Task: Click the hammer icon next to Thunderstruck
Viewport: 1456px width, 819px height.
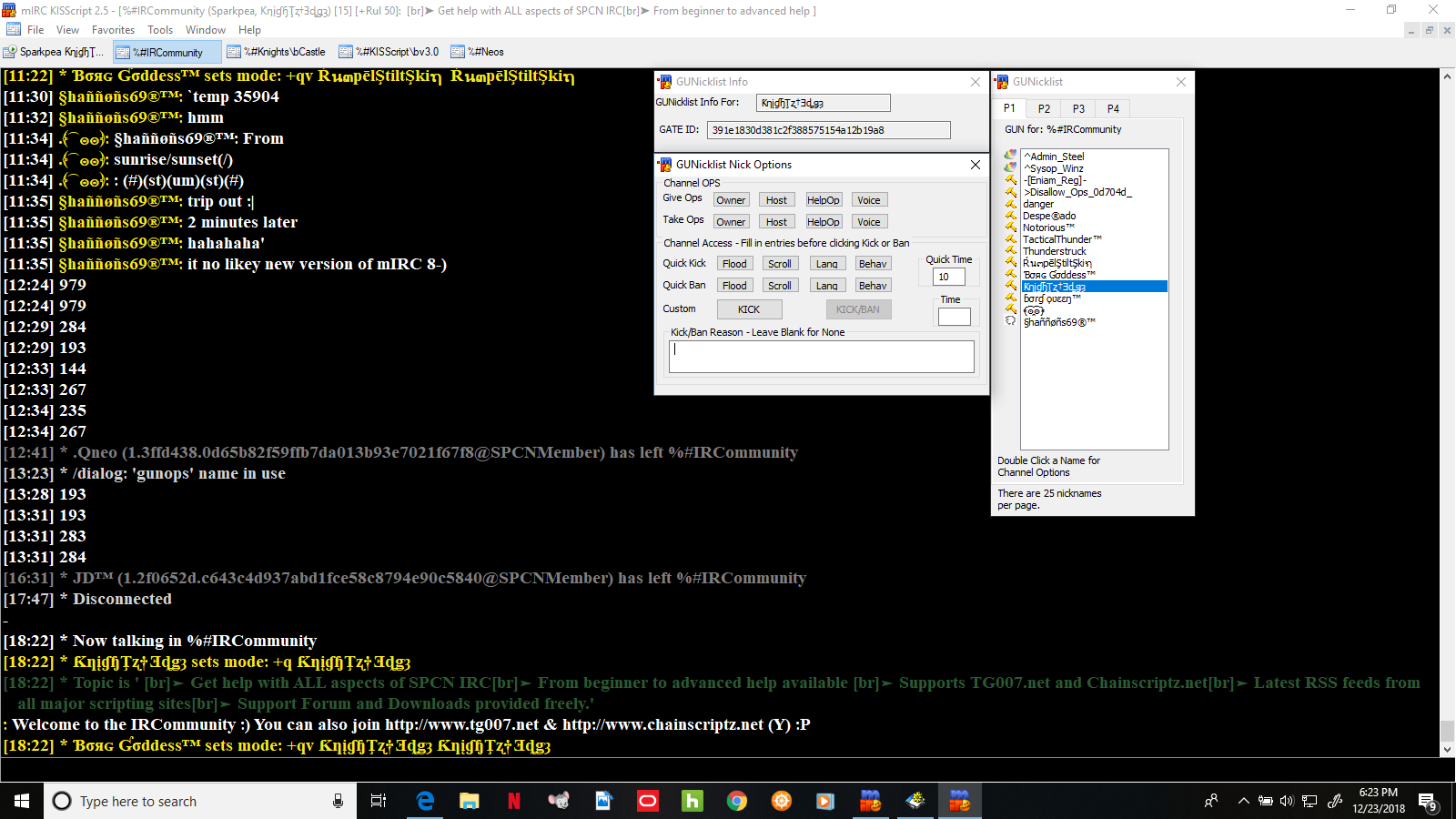Action: pyautogui.click(x=1010, y=250)
